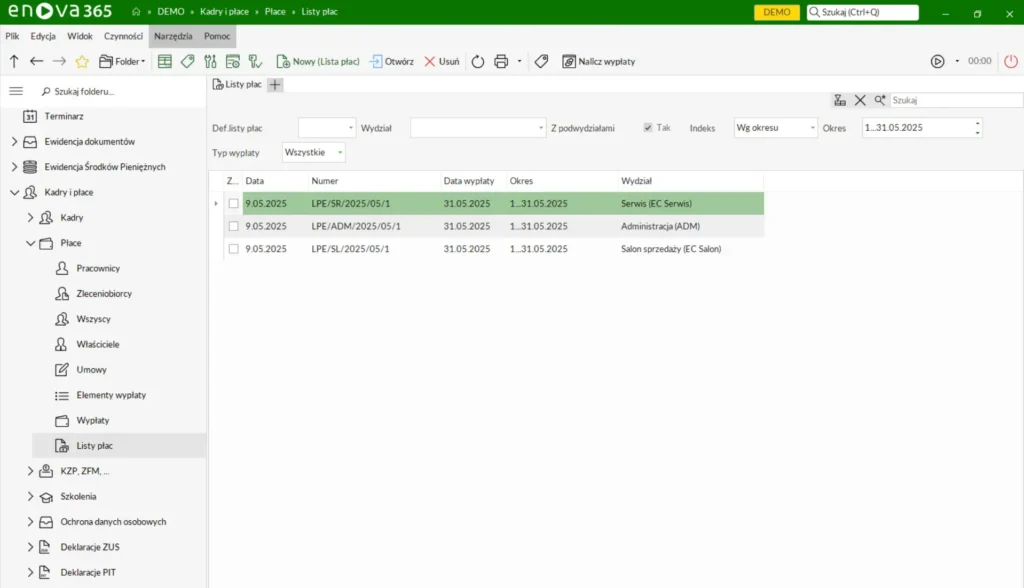Expand the Szkolenia tree node
Image resolution: width=1024 pixels, height=588 pixels.
coord(30,497)
